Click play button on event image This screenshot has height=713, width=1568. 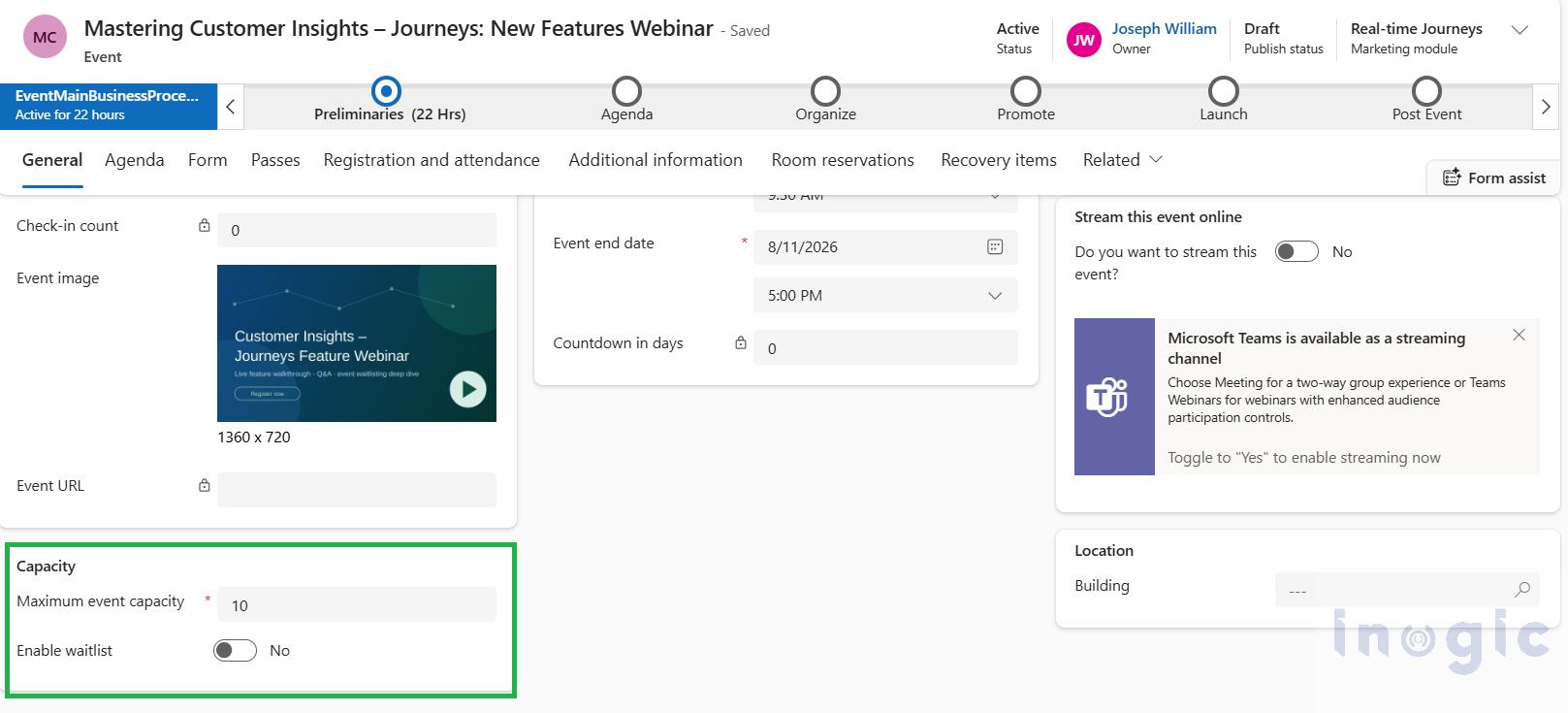467,389
